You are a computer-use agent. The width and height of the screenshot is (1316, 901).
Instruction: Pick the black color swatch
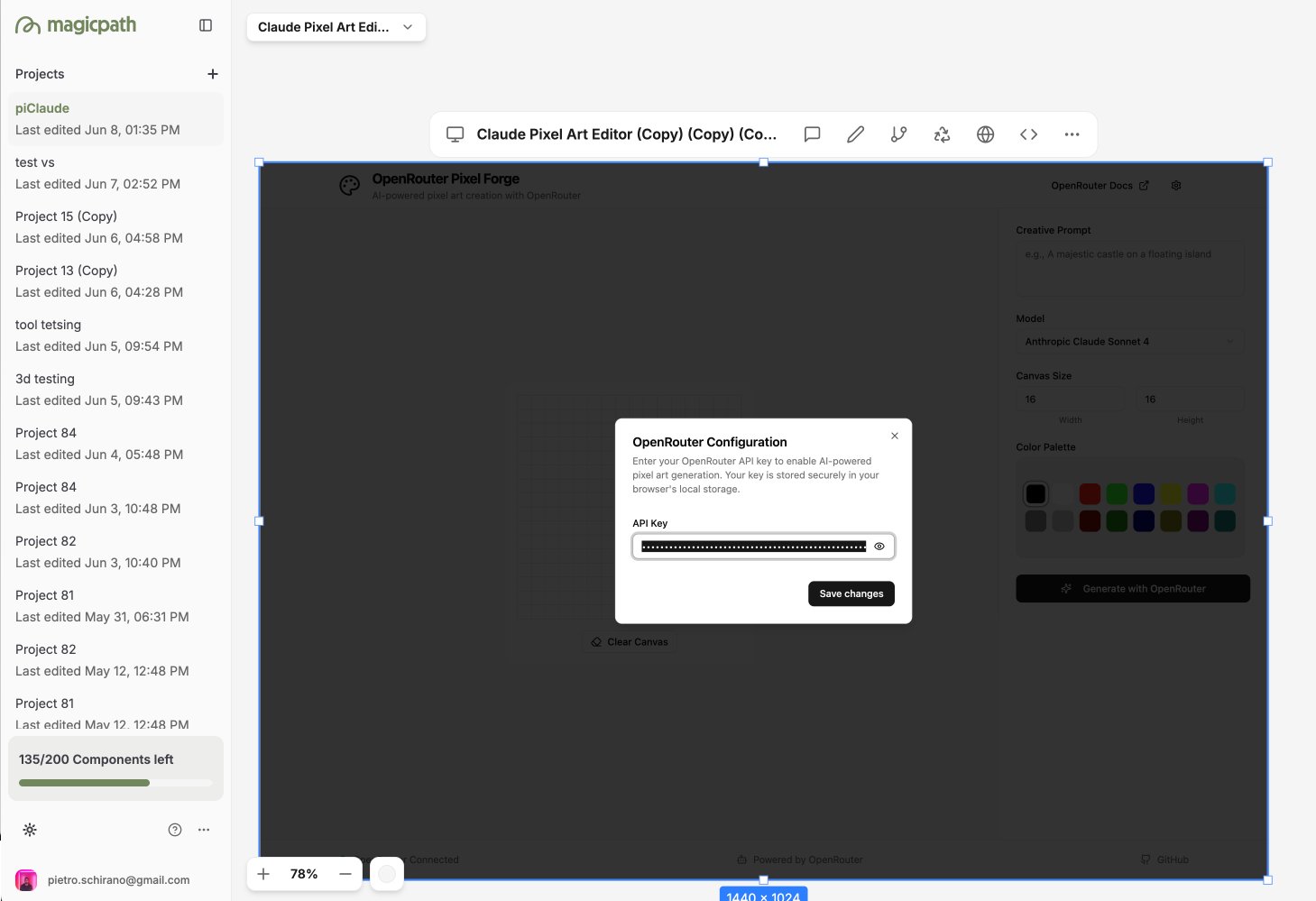pos(1035,493)
